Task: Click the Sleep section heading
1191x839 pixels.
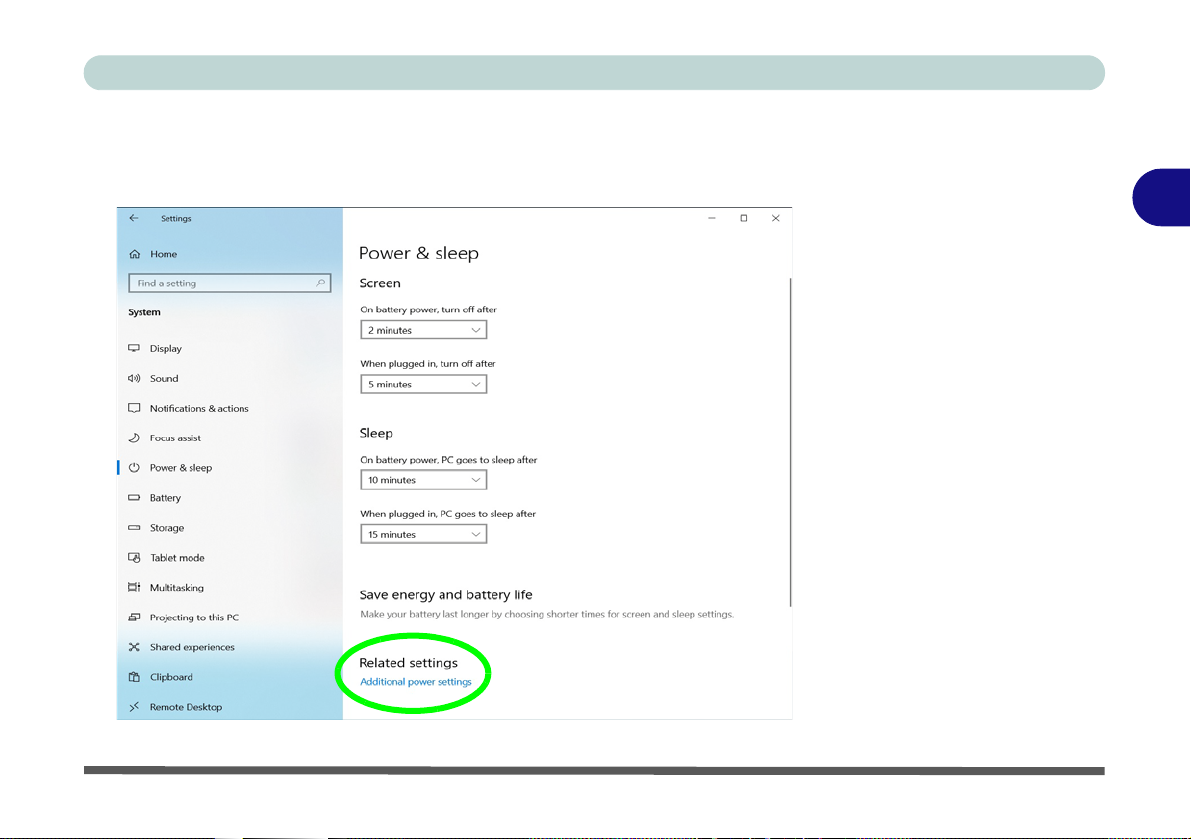Action: 376,434
